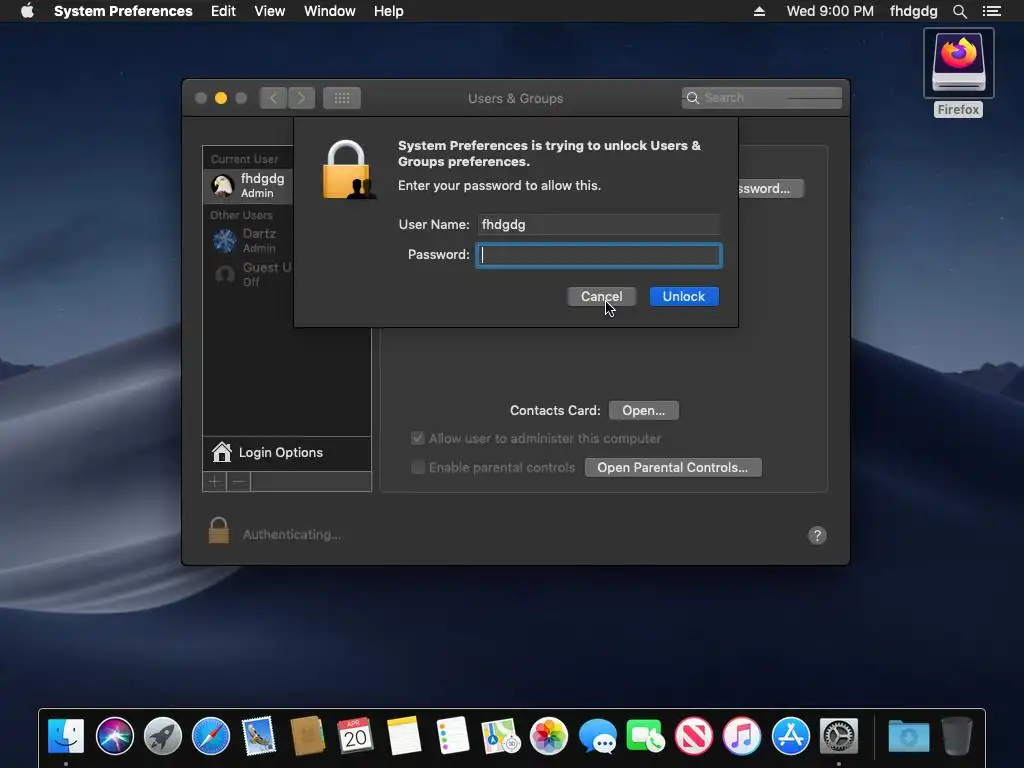Click the Unlock button
Viewport: 1024px width, 768px height.
tap(684, 296)
